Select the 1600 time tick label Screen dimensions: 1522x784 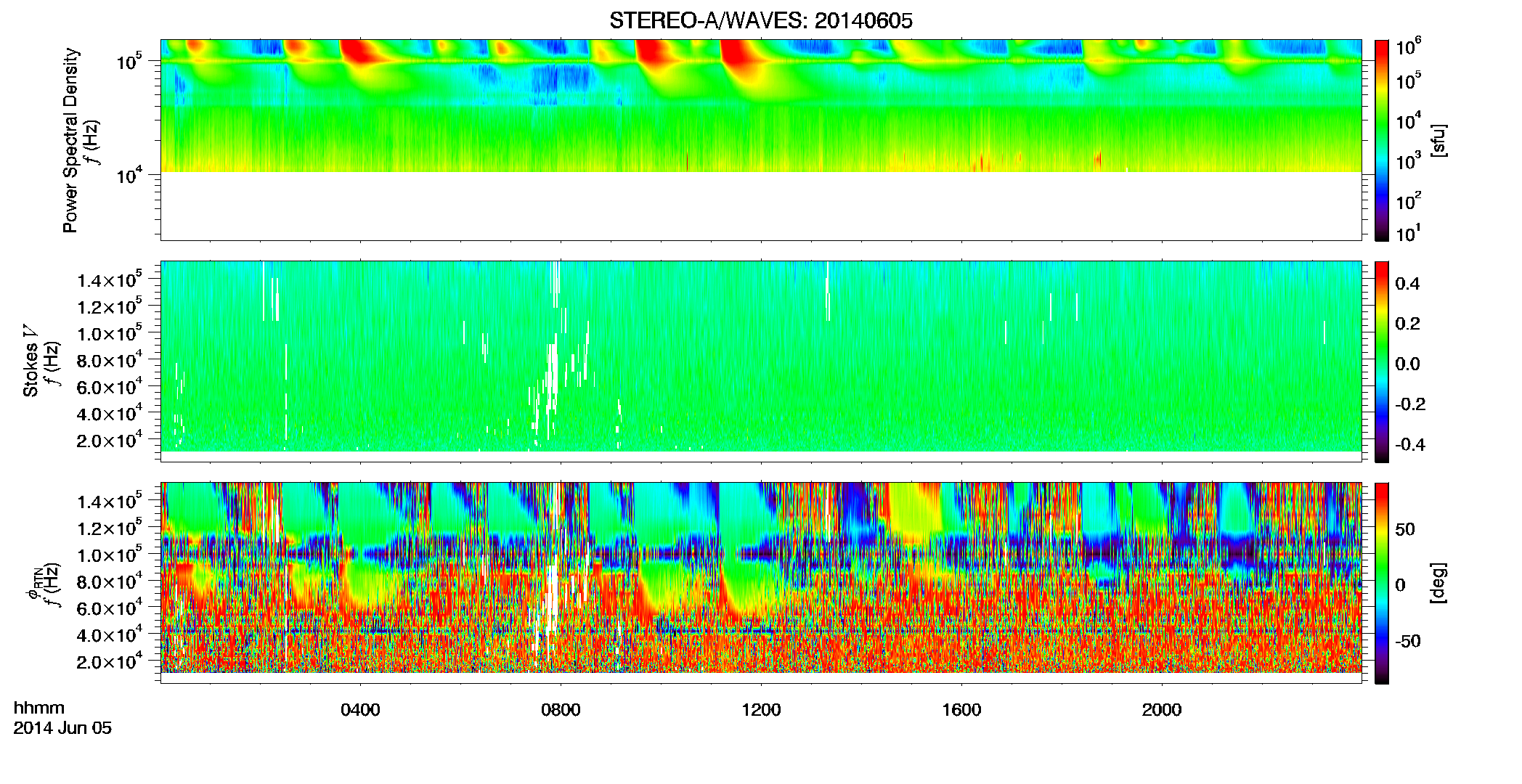coord(961,710)
